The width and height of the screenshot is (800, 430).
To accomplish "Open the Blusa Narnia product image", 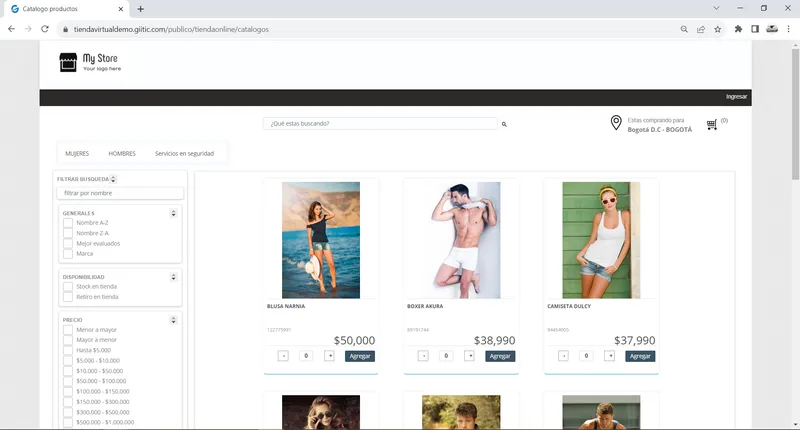I will click(321, 240).
